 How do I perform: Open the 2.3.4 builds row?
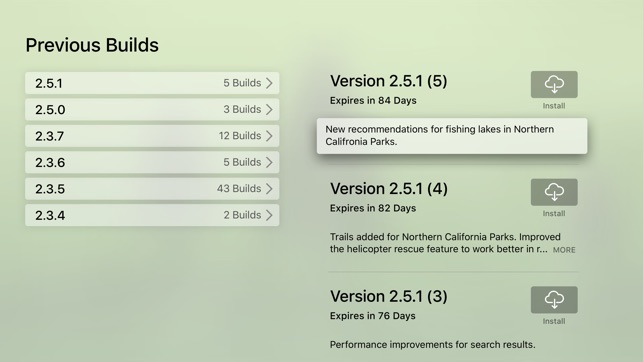[152, 215]
